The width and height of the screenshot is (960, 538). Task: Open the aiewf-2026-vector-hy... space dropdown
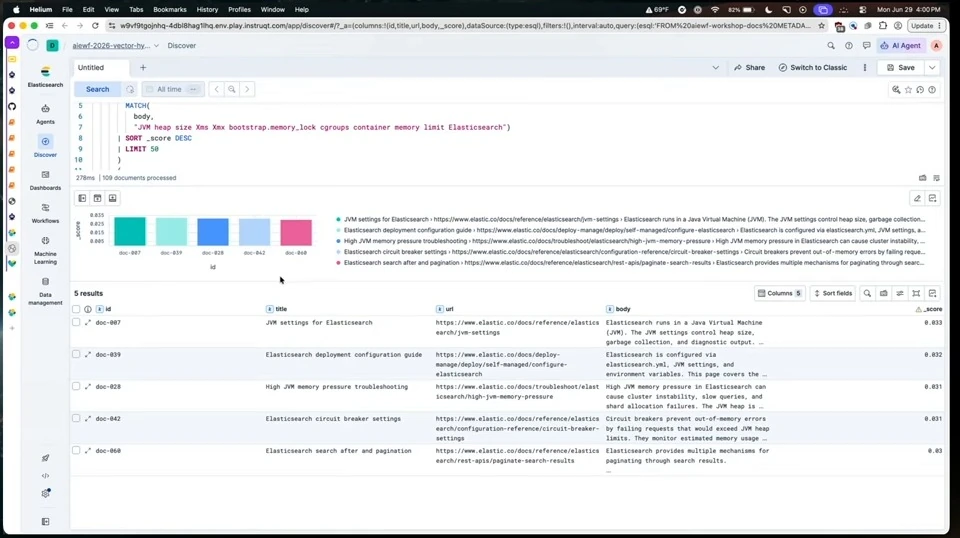coord(115,45)
